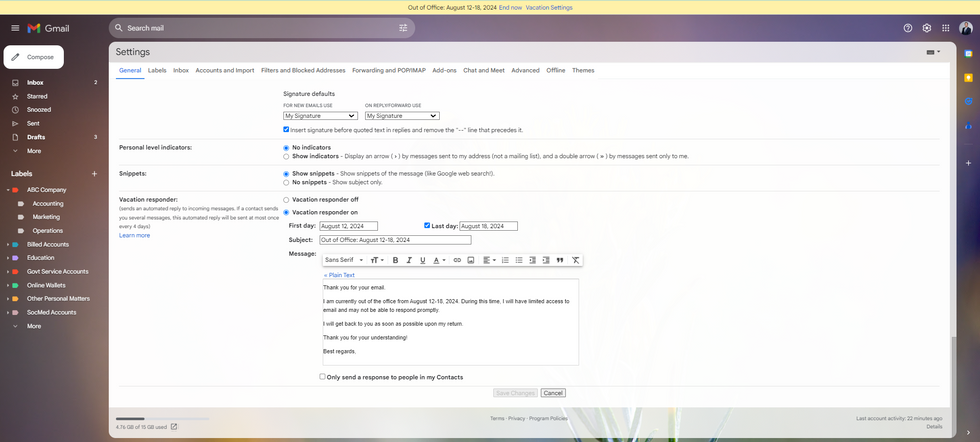Apply bulleted list formatting
Image resolution: width=980 pixels, height=442 pixels.
(519, 260)
